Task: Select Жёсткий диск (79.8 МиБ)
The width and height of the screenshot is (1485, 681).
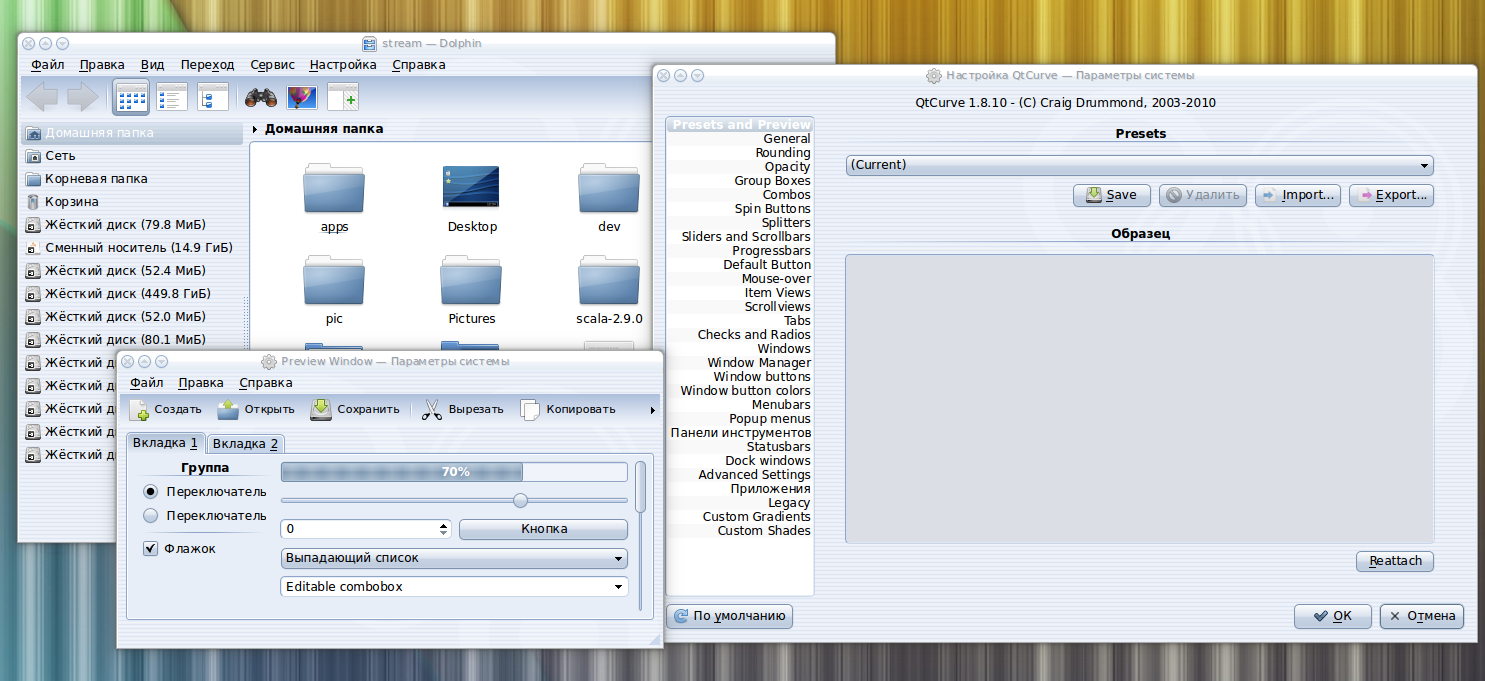Action: [131, 225]
